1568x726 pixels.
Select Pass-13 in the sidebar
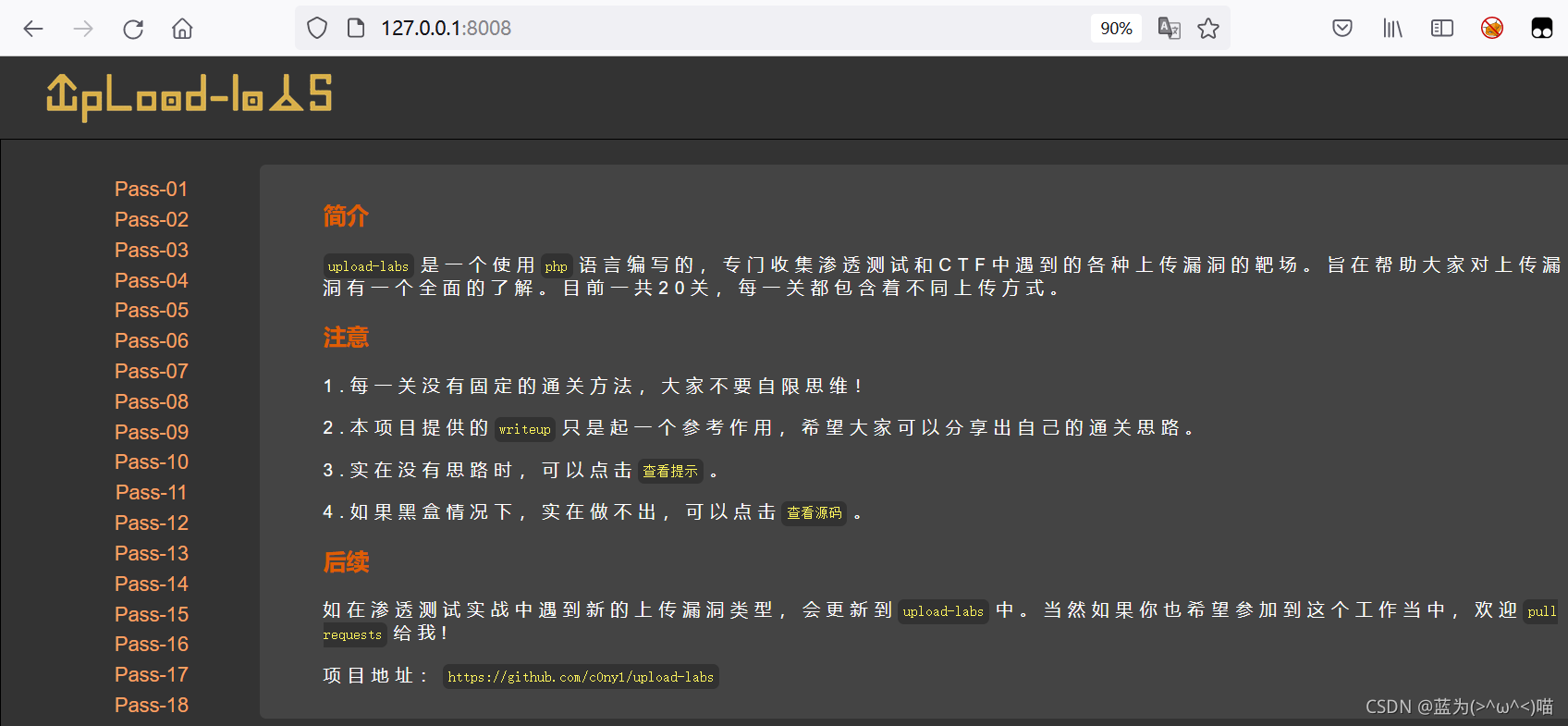152,554
